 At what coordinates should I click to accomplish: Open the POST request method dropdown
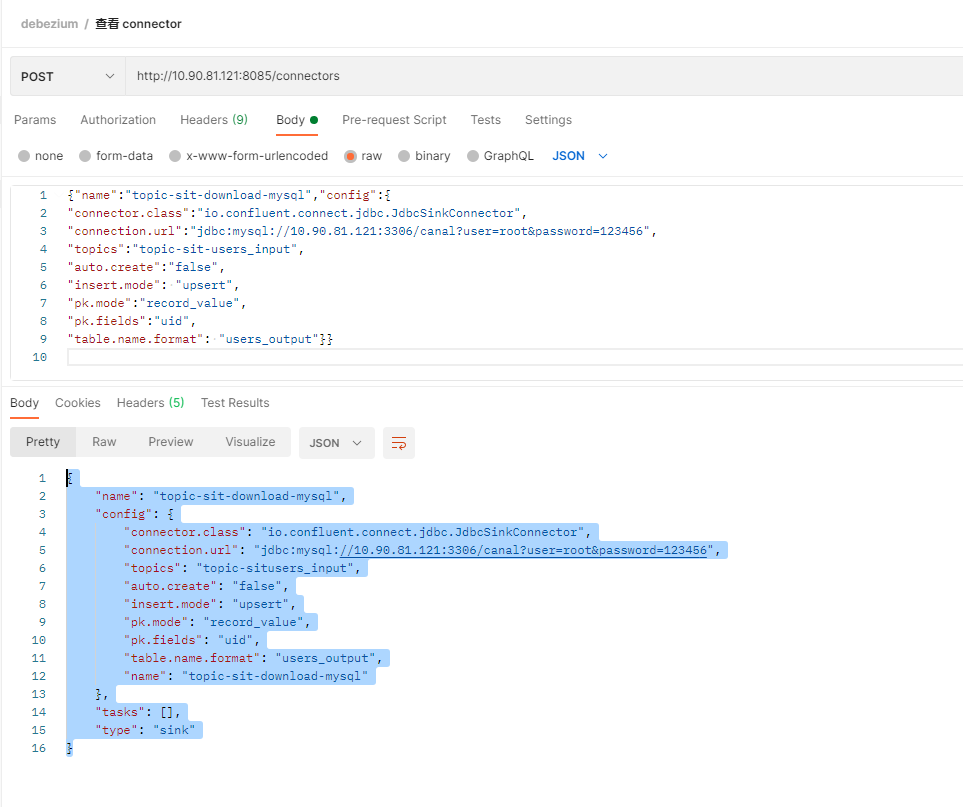[66, 75]
